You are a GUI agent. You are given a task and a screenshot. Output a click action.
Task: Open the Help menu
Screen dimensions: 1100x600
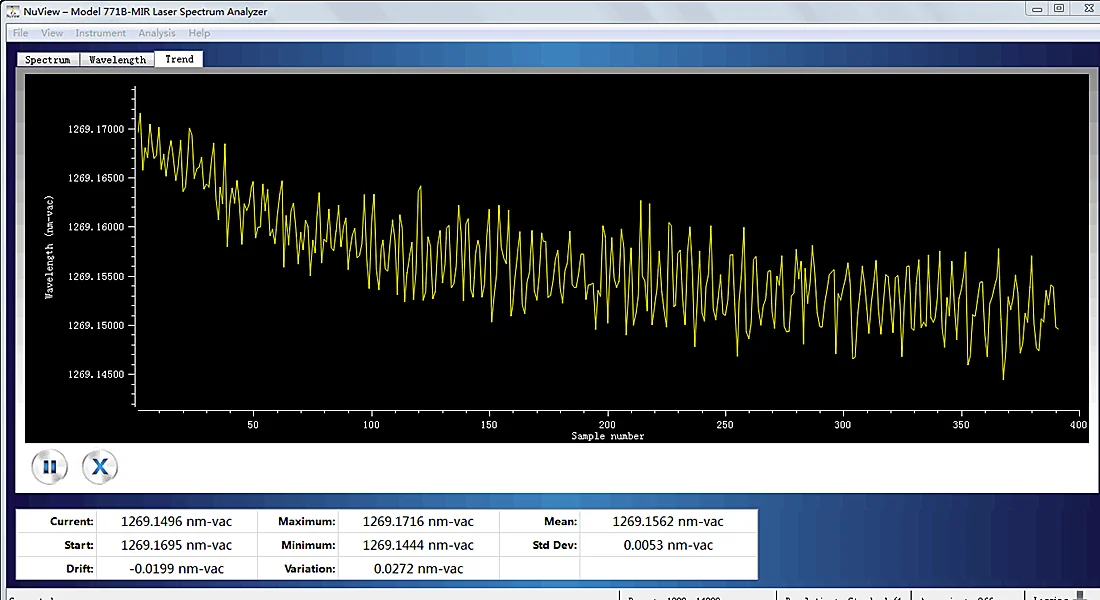(199, 33)
